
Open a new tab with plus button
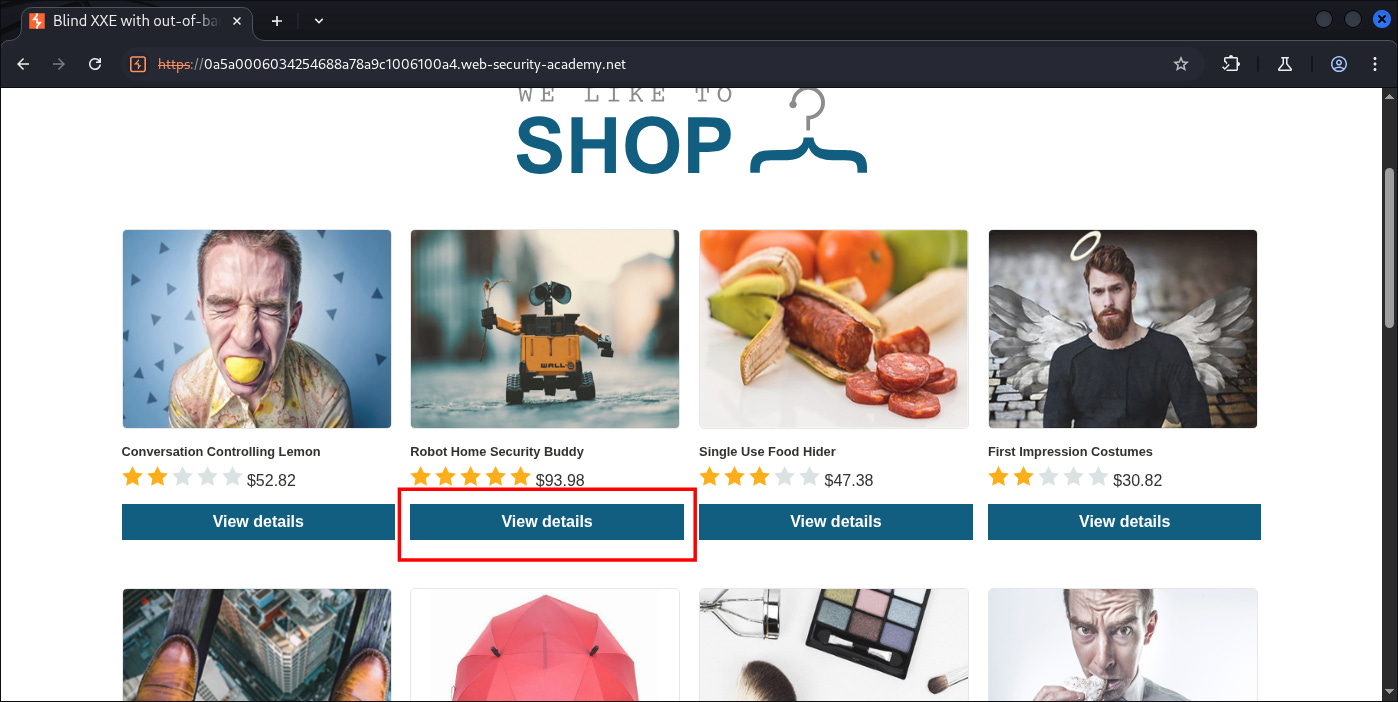tap(277, 20)
